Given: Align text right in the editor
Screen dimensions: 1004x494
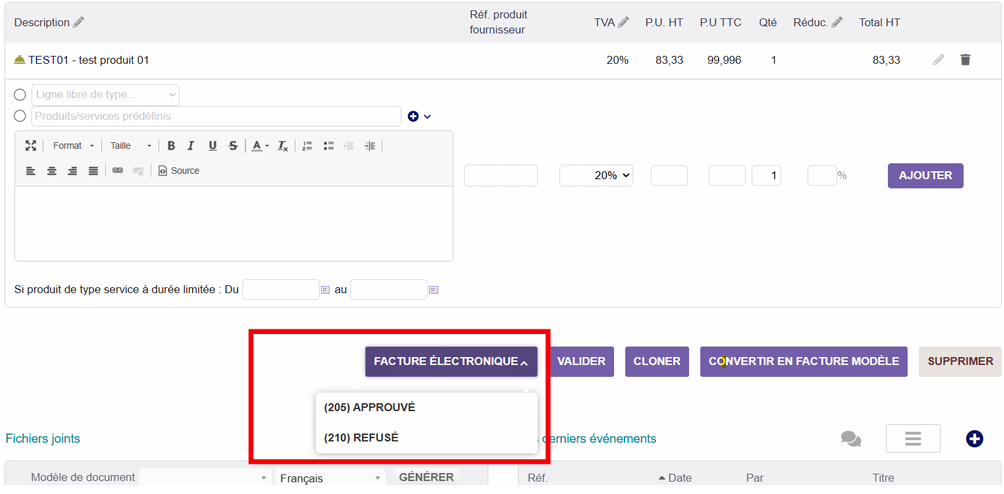Looking at the screenshot, I should [x=72, y=171].
